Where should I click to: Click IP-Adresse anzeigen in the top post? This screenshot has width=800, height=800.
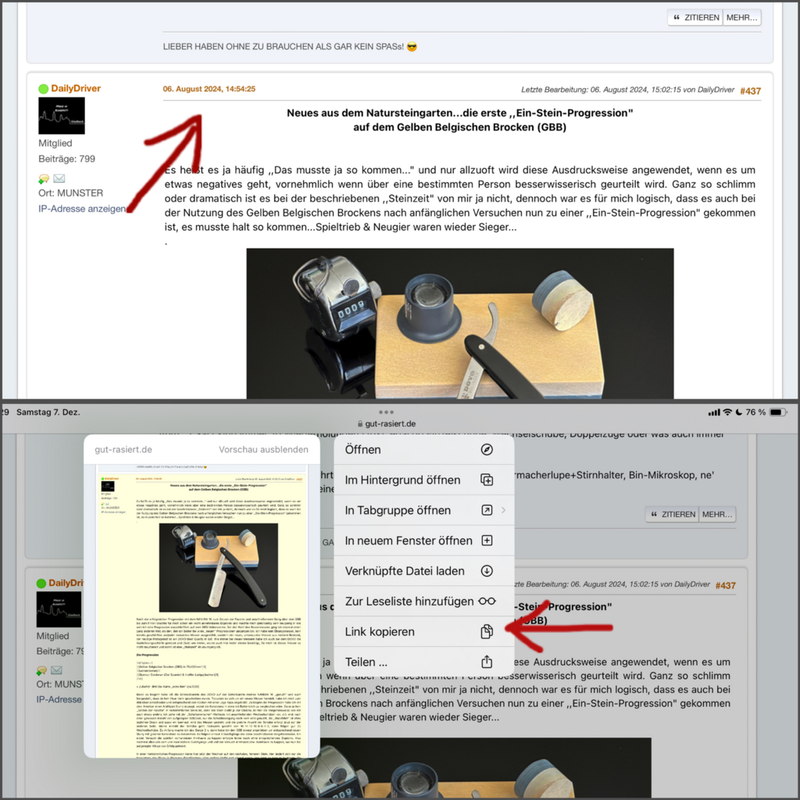tap(82, 209)
